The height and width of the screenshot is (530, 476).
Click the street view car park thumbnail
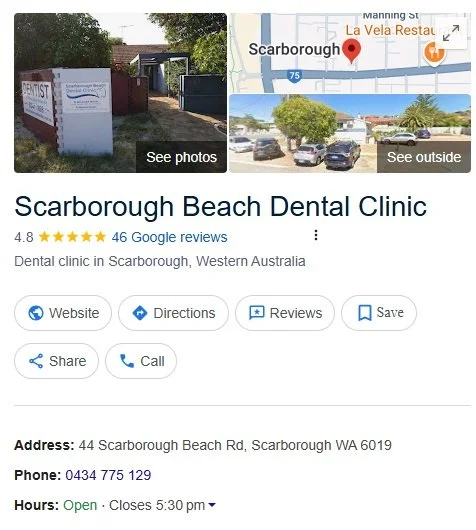[350, 134]
